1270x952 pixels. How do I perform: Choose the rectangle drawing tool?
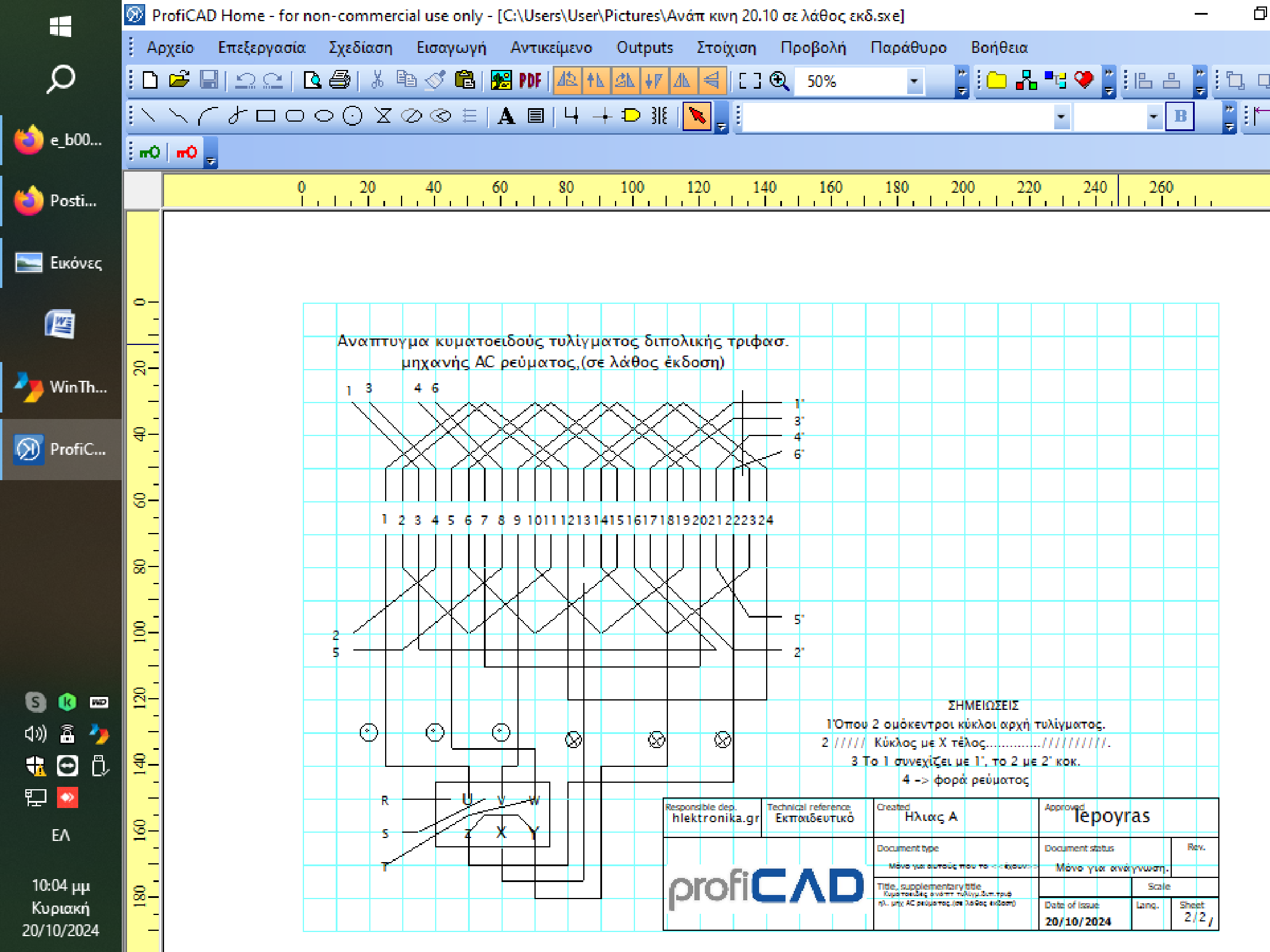click(x=266, y=116)
